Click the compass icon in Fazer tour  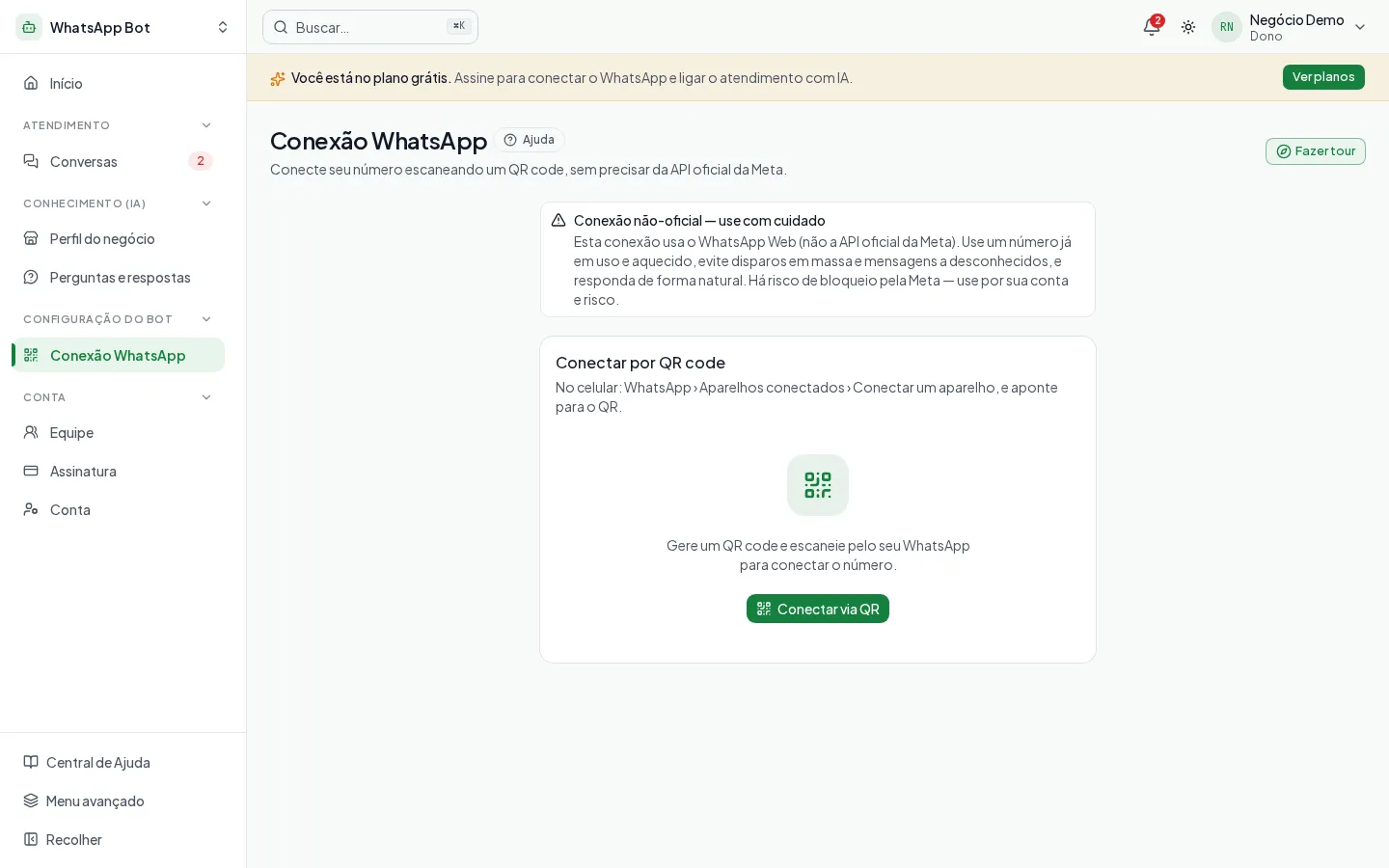[1284, 151]
